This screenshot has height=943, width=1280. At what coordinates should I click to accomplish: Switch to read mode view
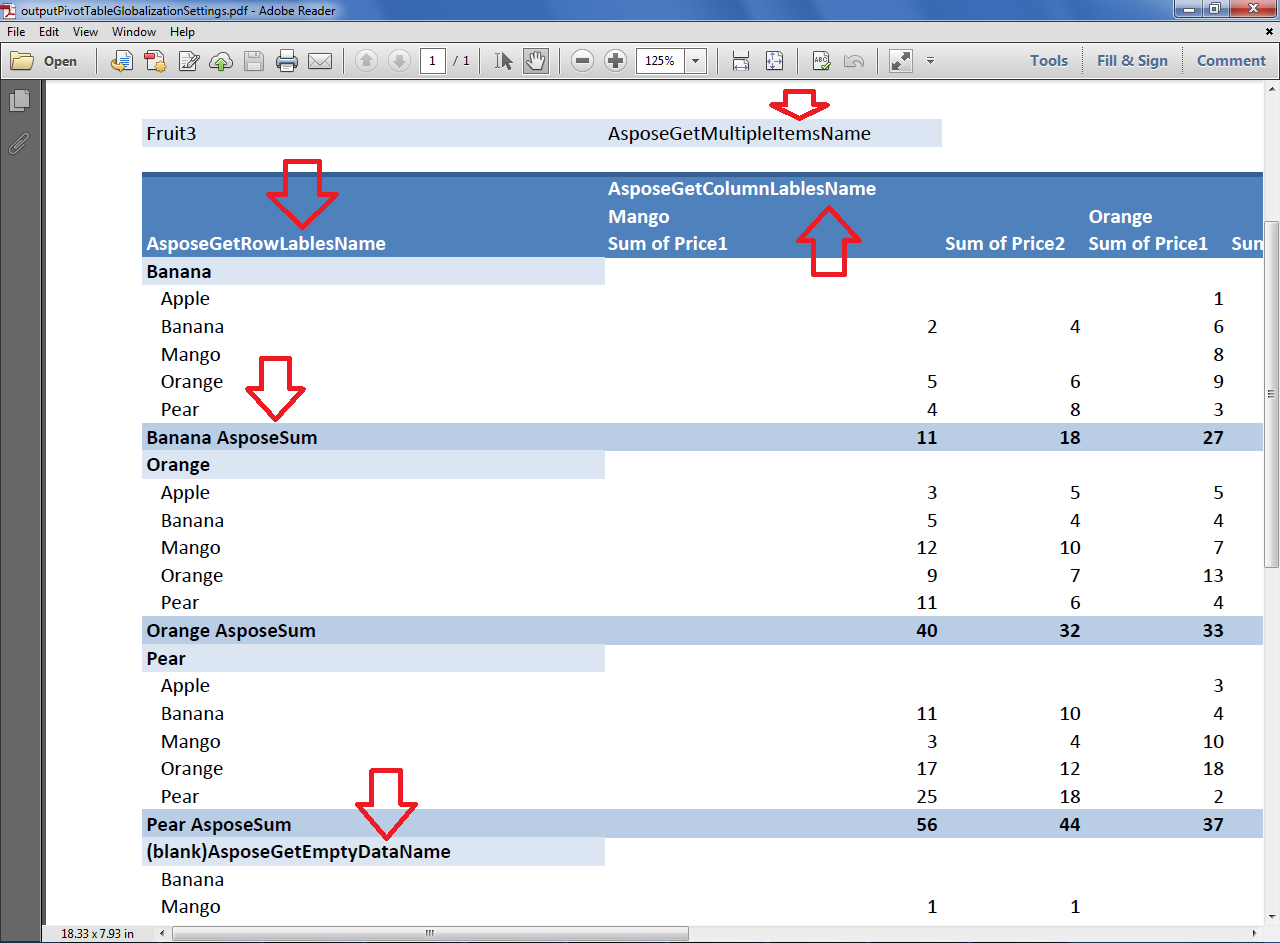[x=901, y=61]
